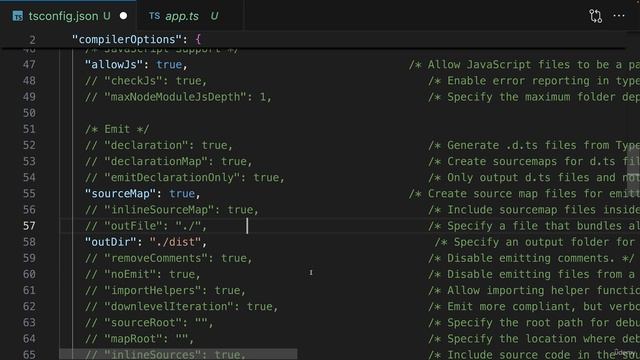Click line number 2 in sticky header

point(32,40)
